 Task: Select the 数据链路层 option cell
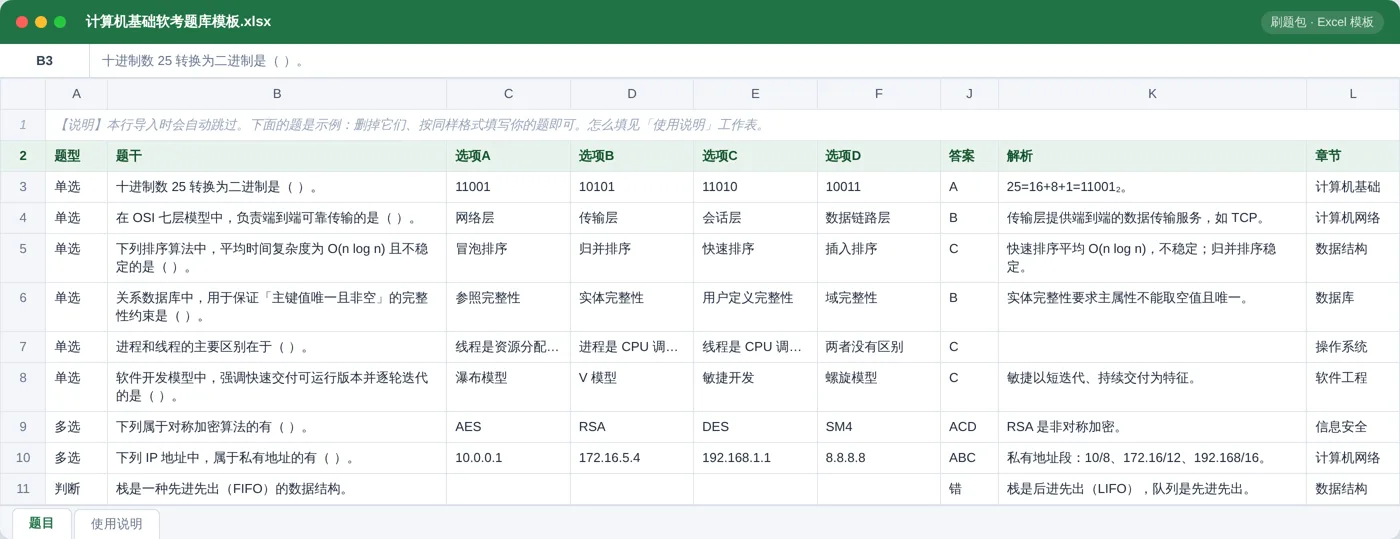(879, 218)
